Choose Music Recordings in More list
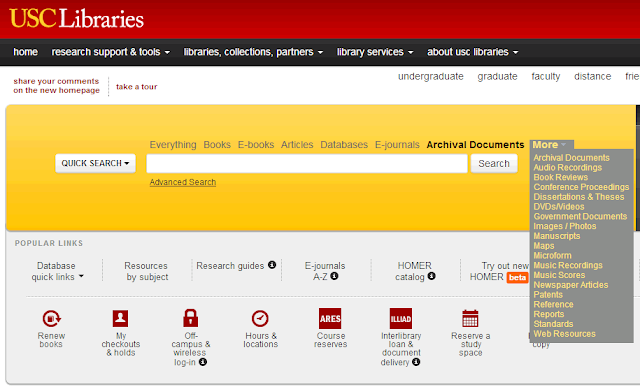Viewport: 640px width, 387px height. click(568, 265)
